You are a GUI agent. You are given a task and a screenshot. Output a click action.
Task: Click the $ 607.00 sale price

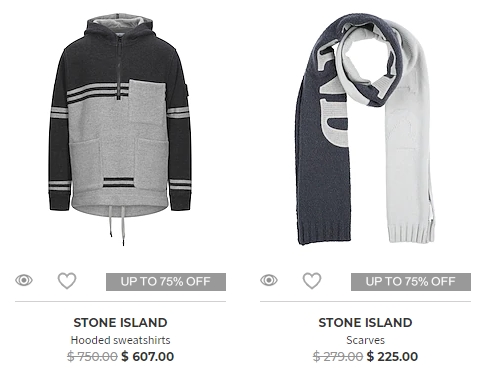click(x=148, y=356)
